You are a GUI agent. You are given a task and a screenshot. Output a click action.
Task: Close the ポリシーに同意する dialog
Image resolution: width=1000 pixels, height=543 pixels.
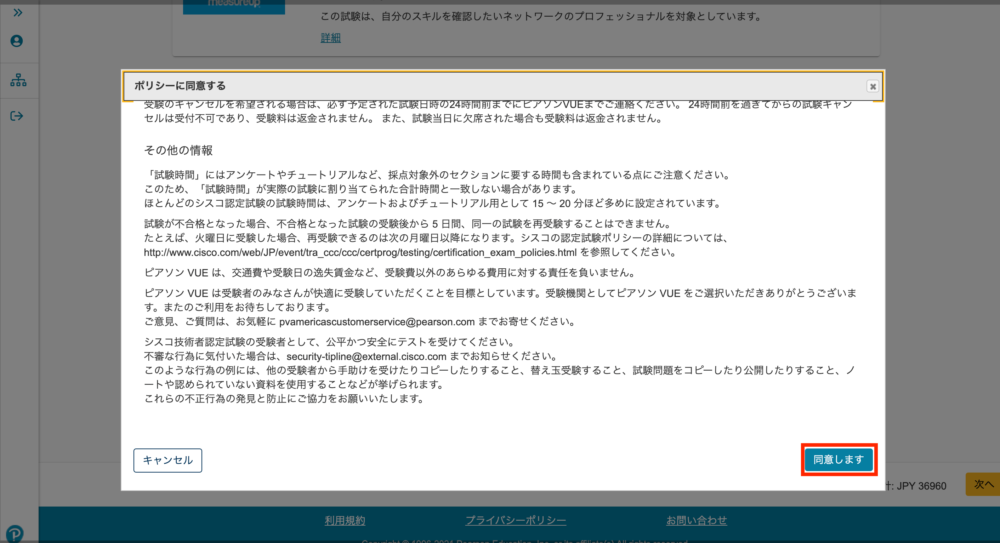872,86
